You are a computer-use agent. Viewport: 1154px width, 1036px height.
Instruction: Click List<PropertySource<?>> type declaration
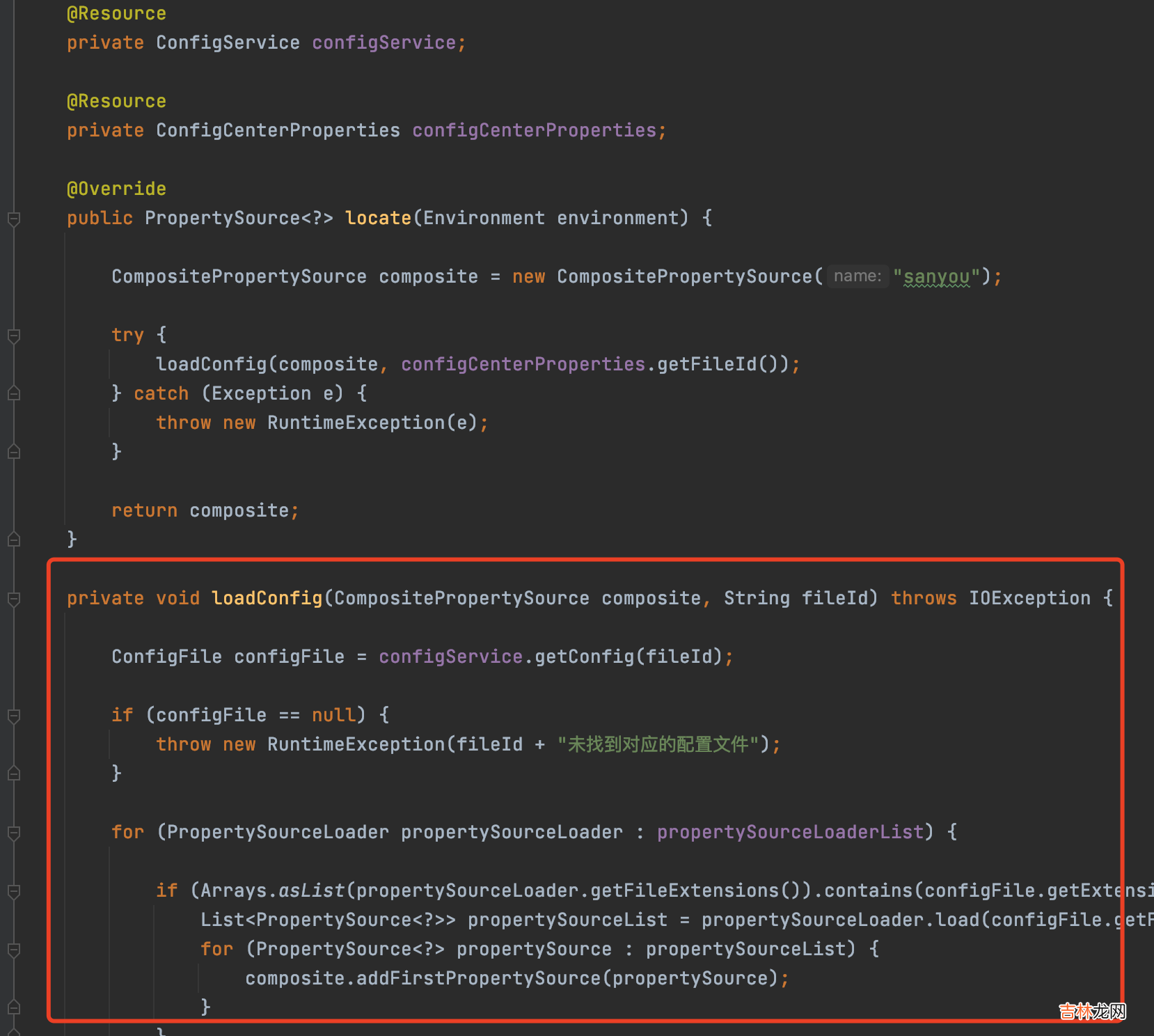pyautogui.click(x=328, y=920)
